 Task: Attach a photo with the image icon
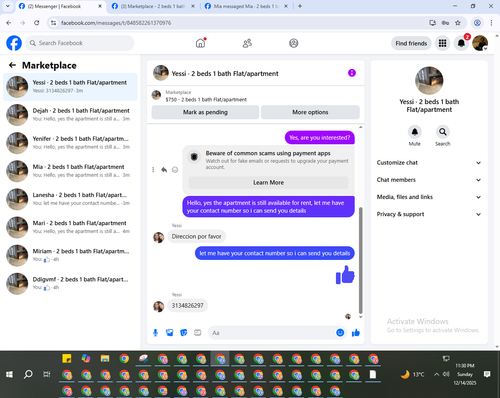point(170,333)
